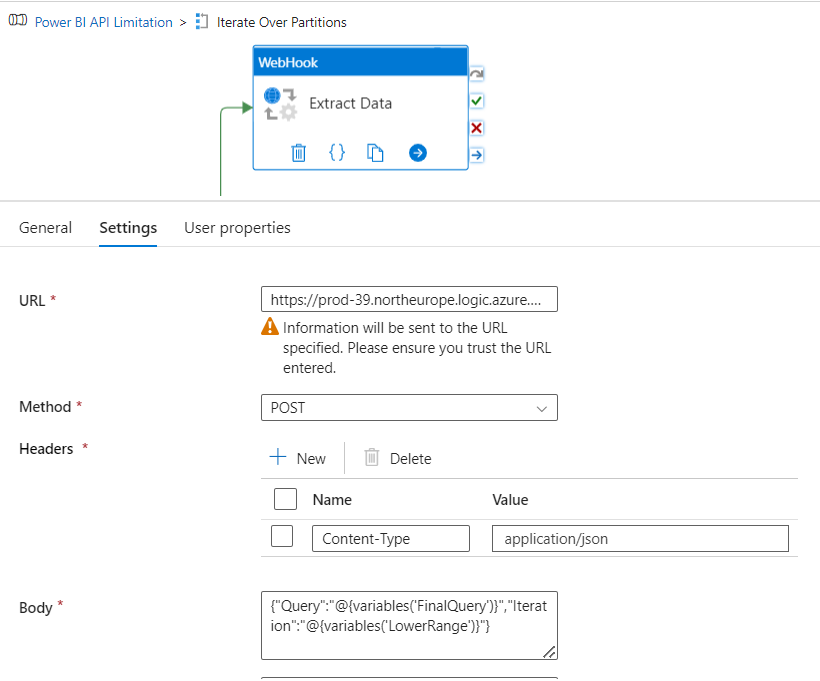Select the Settings tab
The width and height of the screenshot is (820, 681).
tap(128, 228)
